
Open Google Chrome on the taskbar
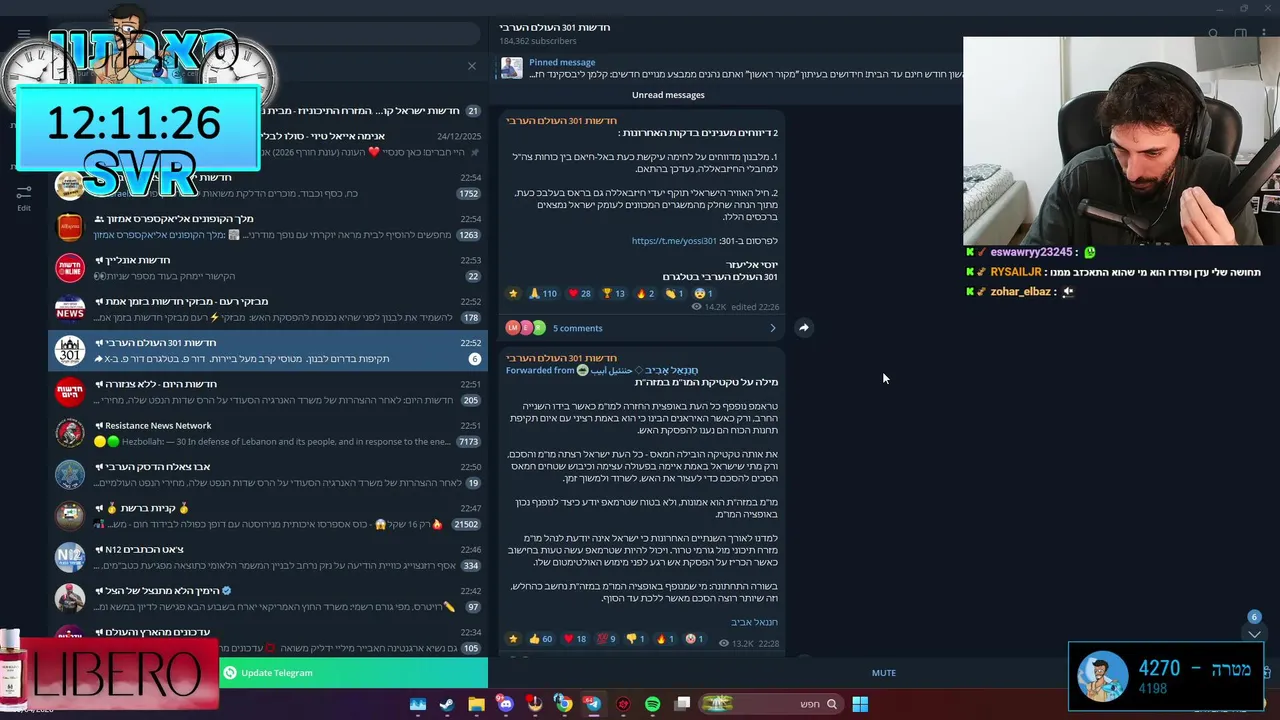[564, 704]
